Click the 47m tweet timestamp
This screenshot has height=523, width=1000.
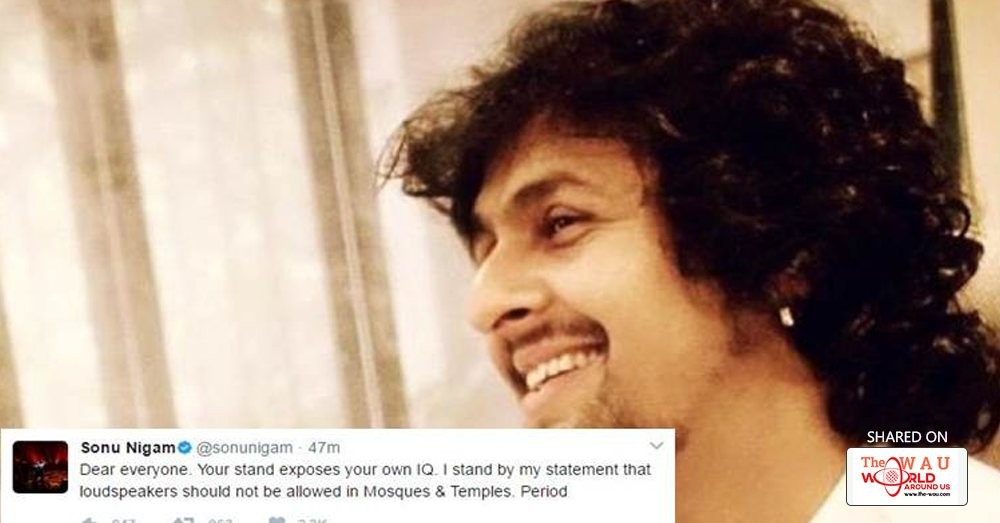coord(324,448)
